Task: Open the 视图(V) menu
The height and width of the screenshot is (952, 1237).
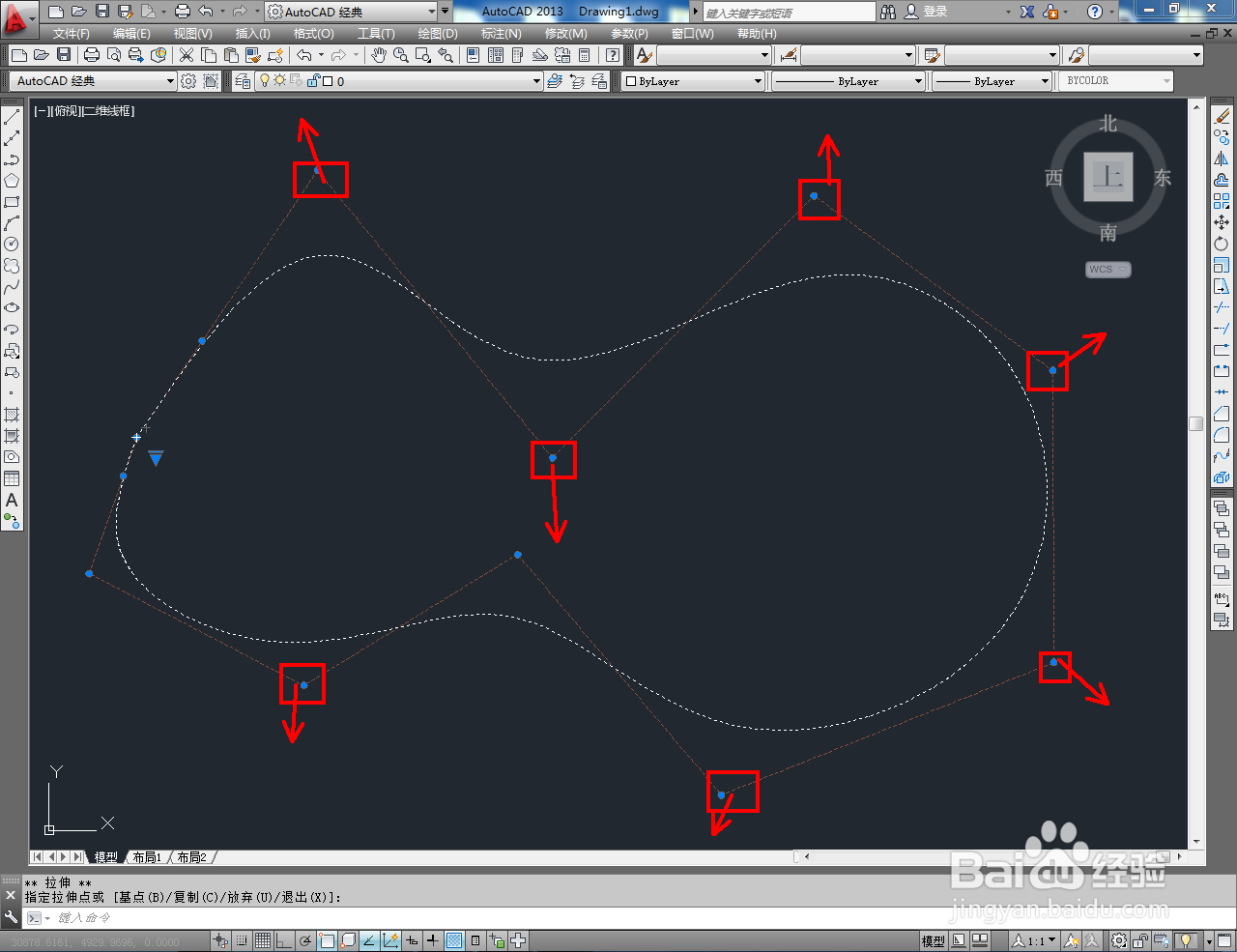Action: pyautogui.click(x=192, y=33)
